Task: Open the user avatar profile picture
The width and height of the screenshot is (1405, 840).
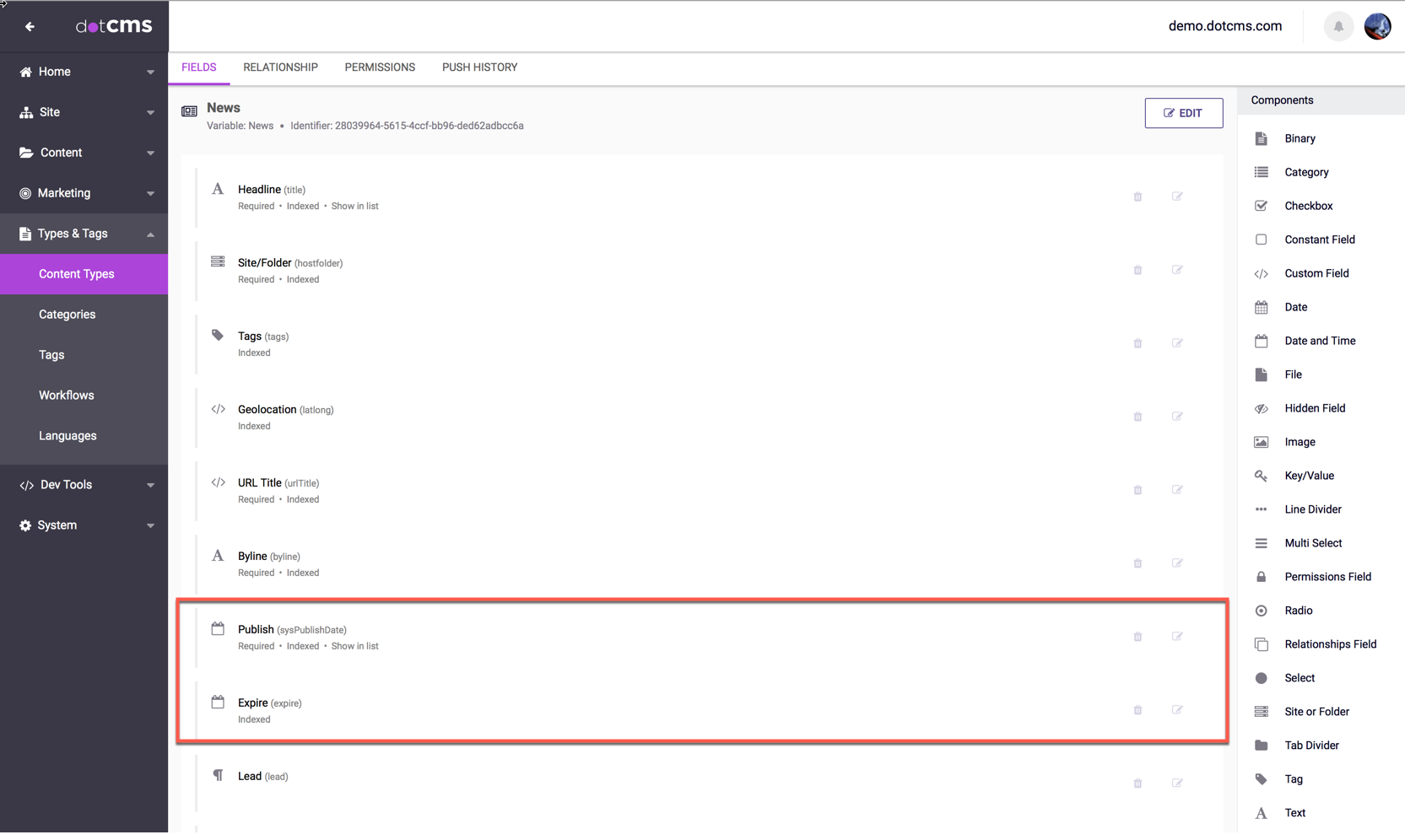Action: click(x=1377, y=27)
